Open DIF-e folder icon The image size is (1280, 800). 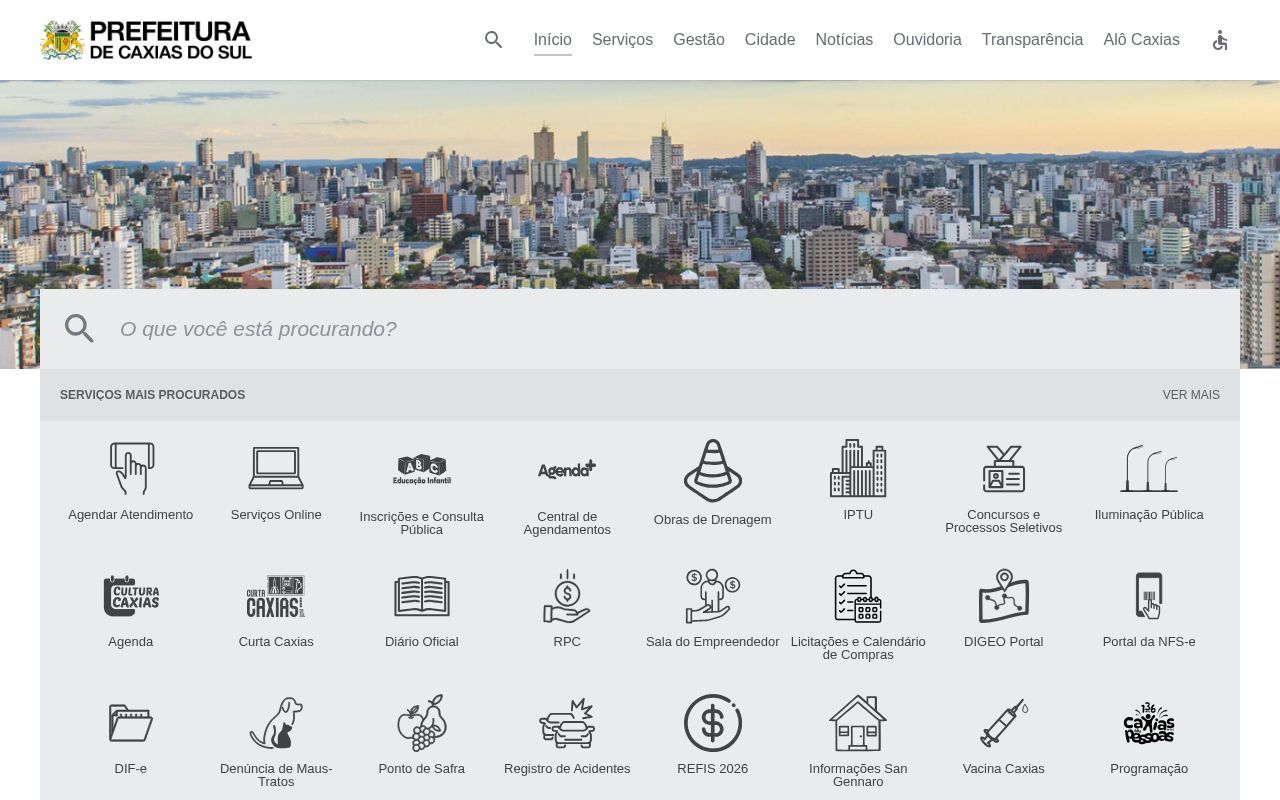[x=131, y=723]
